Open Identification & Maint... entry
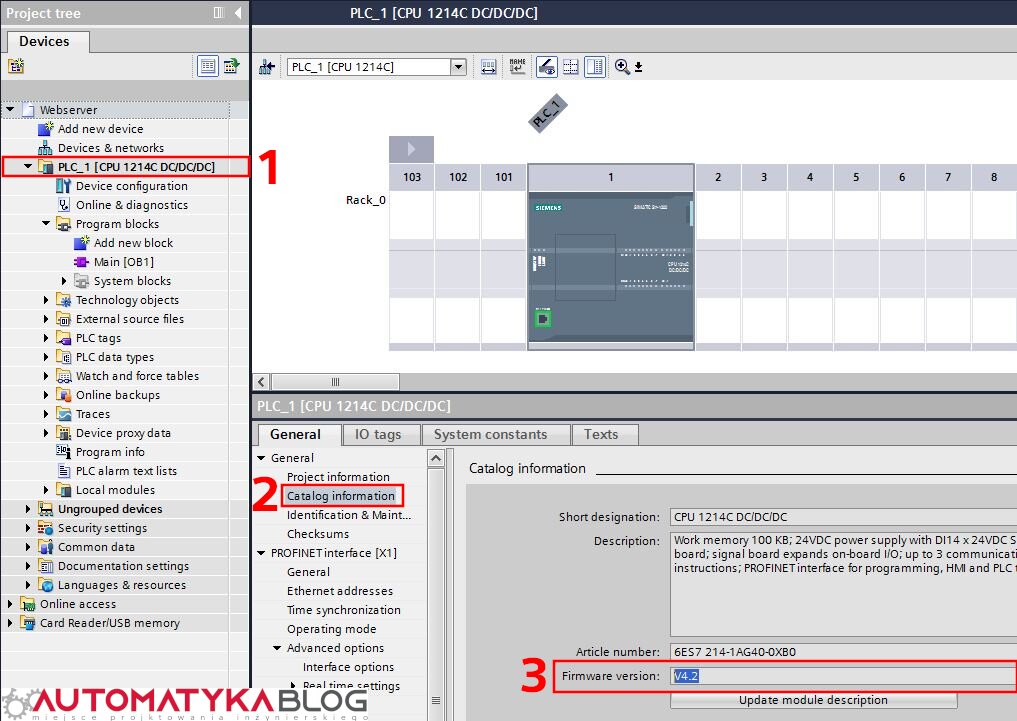1017x721 pixels. pyautogui.click(x=349, y=515)
